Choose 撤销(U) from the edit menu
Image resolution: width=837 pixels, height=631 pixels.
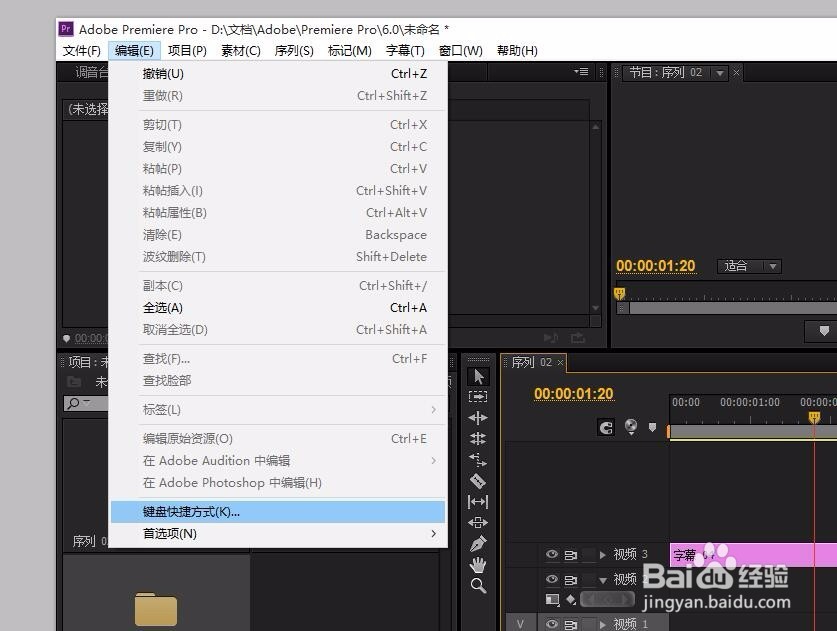(278, 74)
